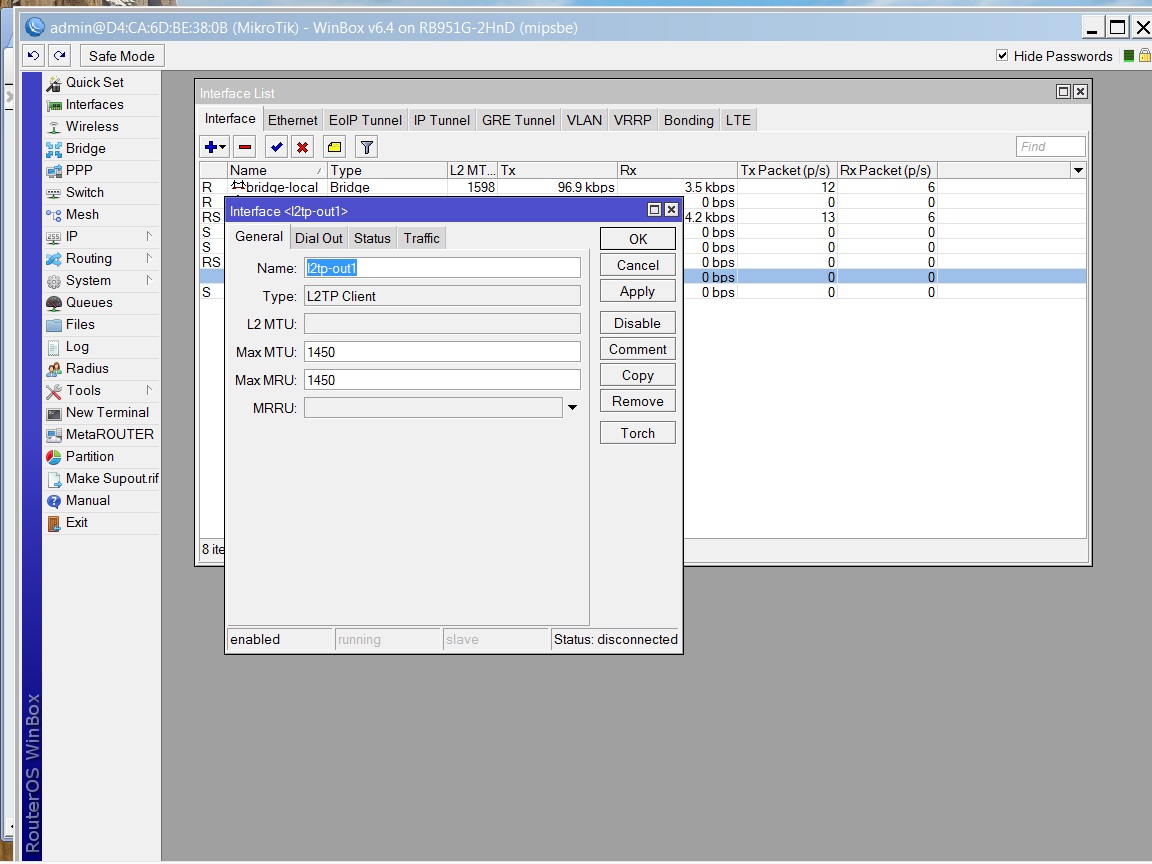Click the Copy button
Screen dimensions: 1152x864
pos(638,375)
